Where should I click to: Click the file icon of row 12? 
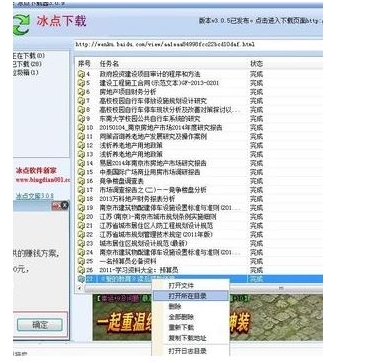(x=81, y=145)
